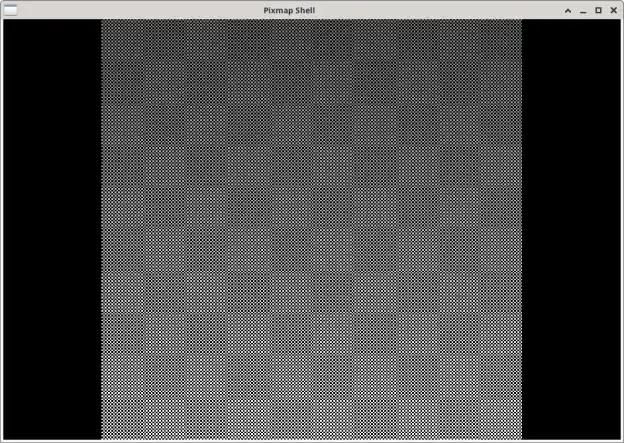Viewport: 624px width, 443px height.
Task: Click the center of the dithered pixmap
Action: (311, 230)
